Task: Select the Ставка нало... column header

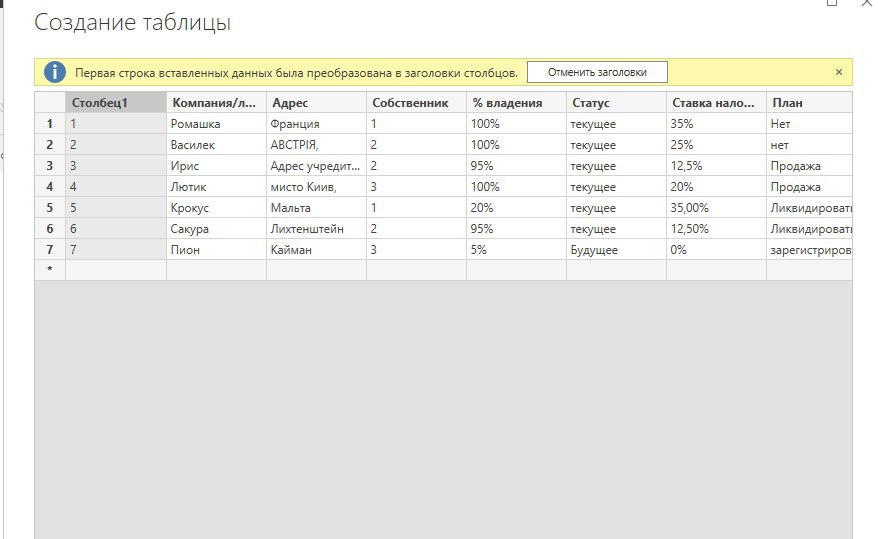Action: click(716, 102)
